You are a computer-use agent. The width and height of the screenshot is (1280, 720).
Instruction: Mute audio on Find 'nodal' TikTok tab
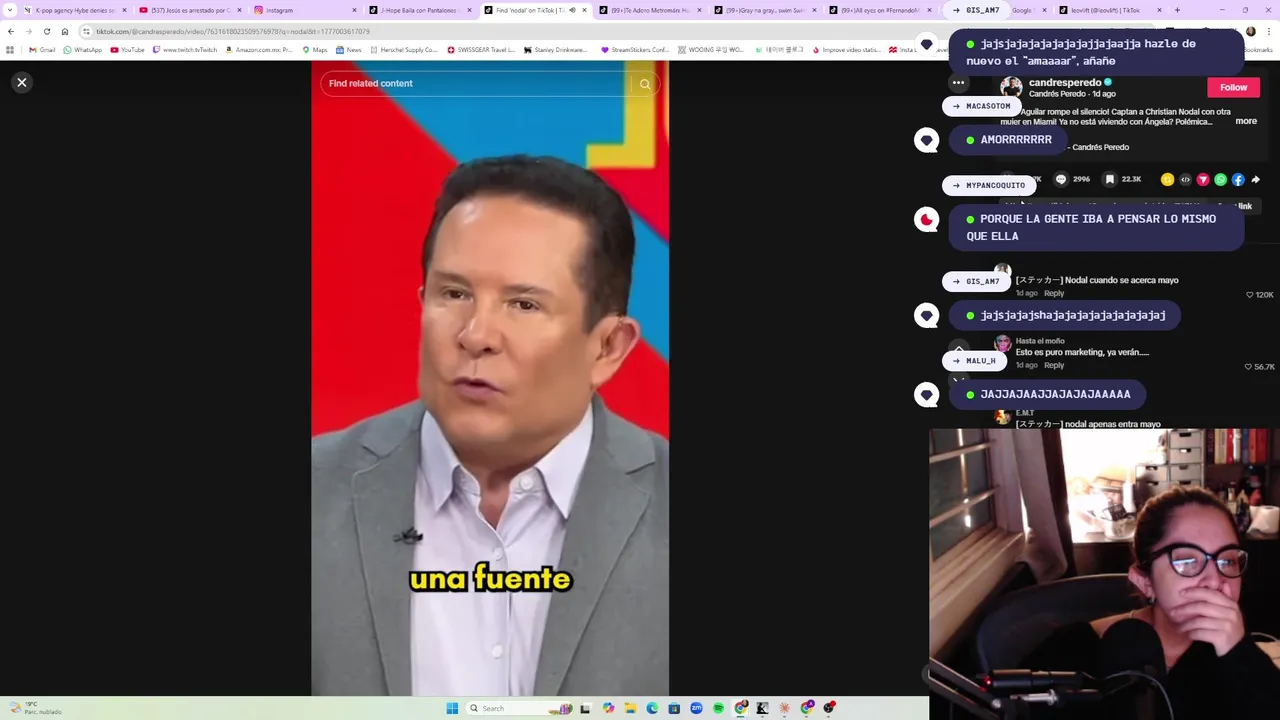coord(572,10)
